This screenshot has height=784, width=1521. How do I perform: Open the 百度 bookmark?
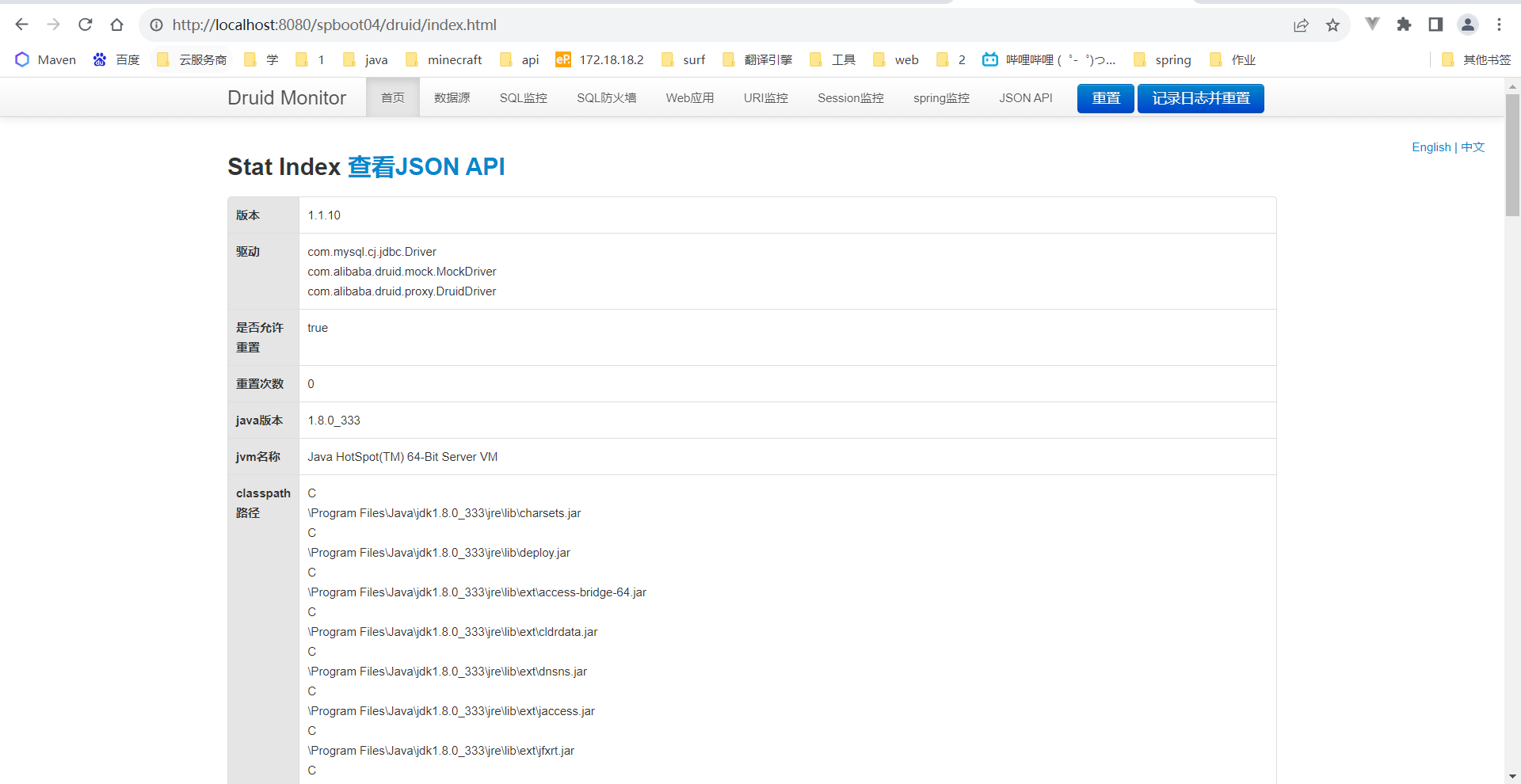116,59
